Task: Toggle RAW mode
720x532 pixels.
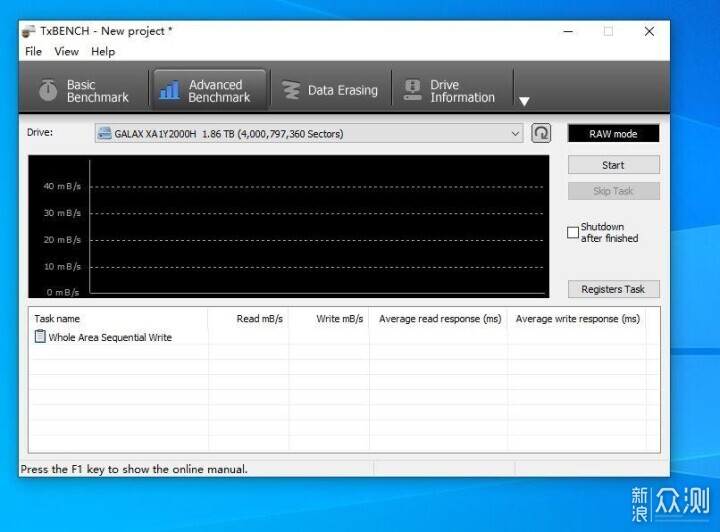Action: (x=613, y=134)
